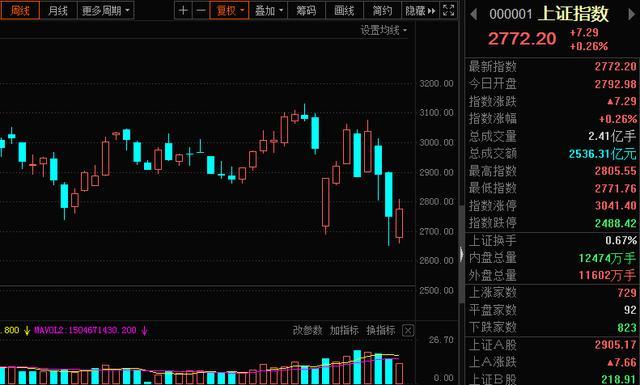Click the last red candlestick on chart
Screen dimensions: 640x385
[399, 223]
